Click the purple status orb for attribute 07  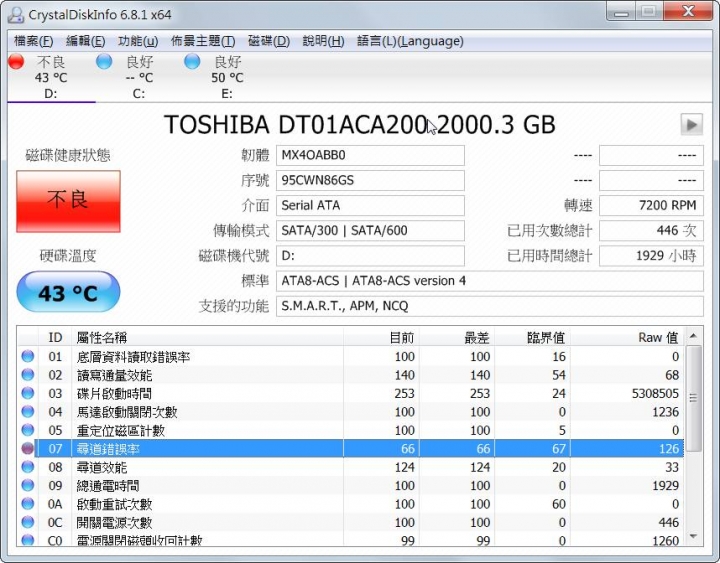(28, 449)
